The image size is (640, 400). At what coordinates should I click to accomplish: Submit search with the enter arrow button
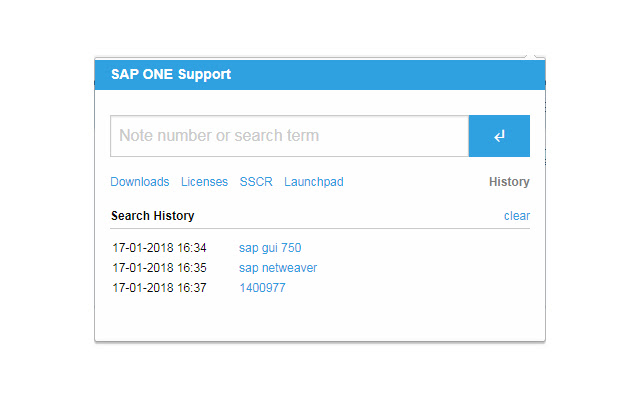point(499,136)
